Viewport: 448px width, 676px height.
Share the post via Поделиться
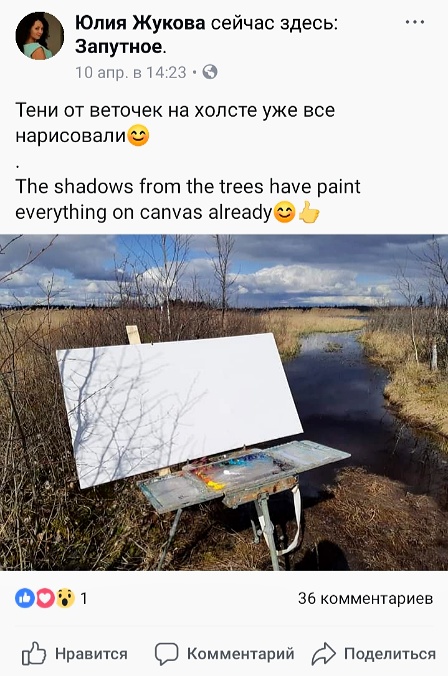[373, 654]
